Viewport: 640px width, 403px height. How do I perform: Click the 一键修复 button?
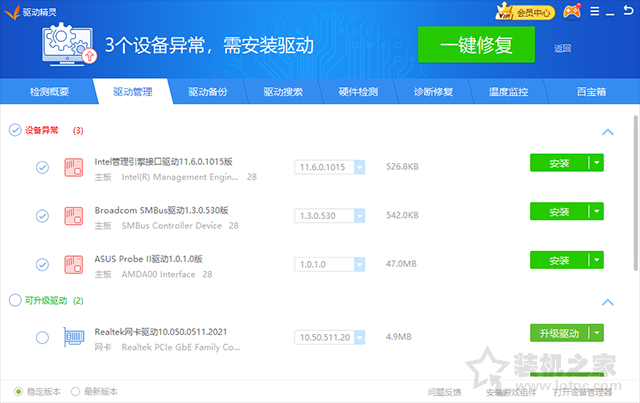476,45
